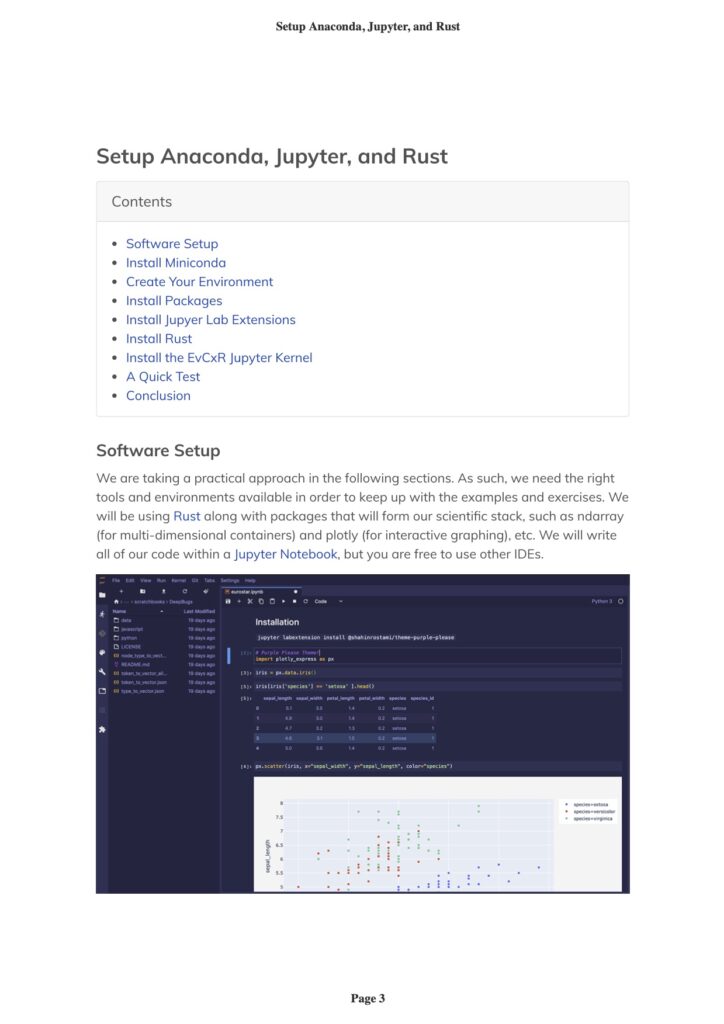Click the wrench icon in left sidebar
Viewport: 724px width, 1024px height.
pos(102,671)
